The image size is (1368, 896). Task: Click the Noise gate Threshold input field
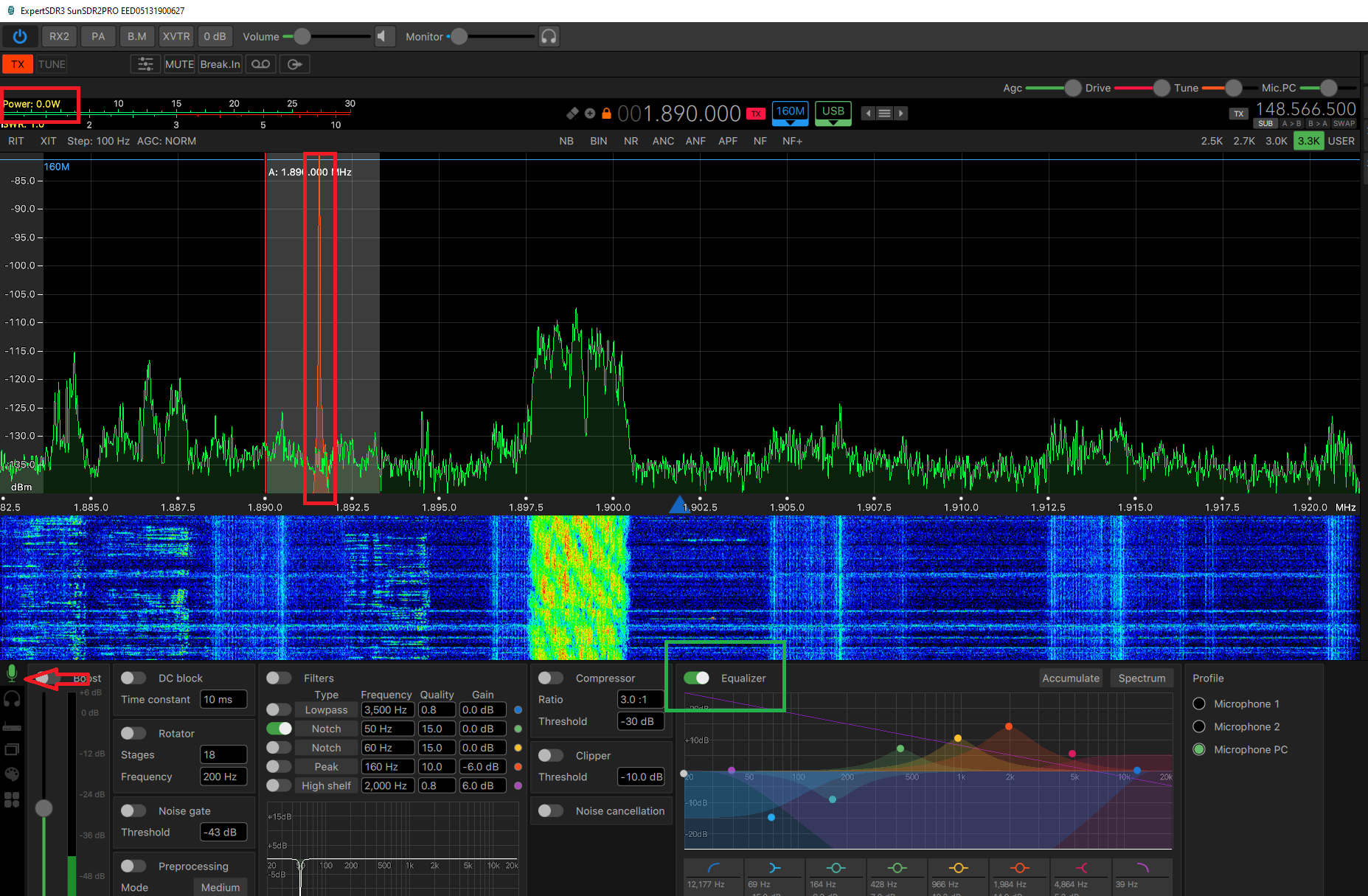pos(223,832)
